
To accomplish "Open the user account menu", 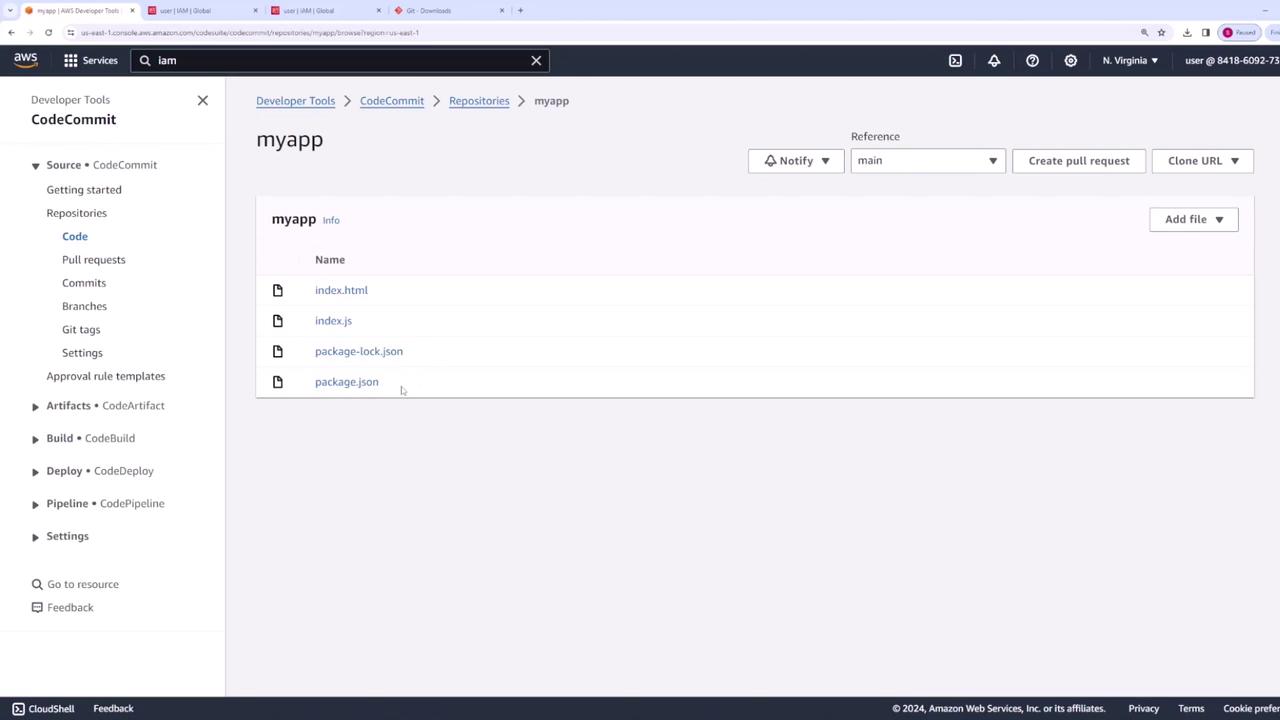I will tap(1232, 60).
